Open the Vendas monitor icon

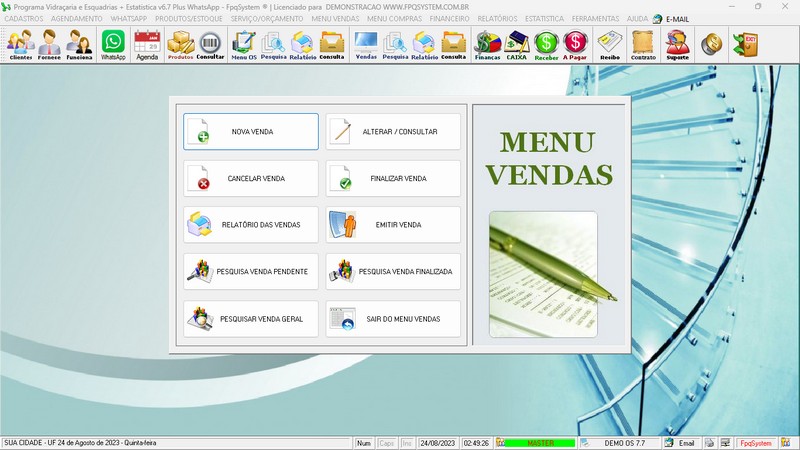pyautogui.click(x=366, y=45)
